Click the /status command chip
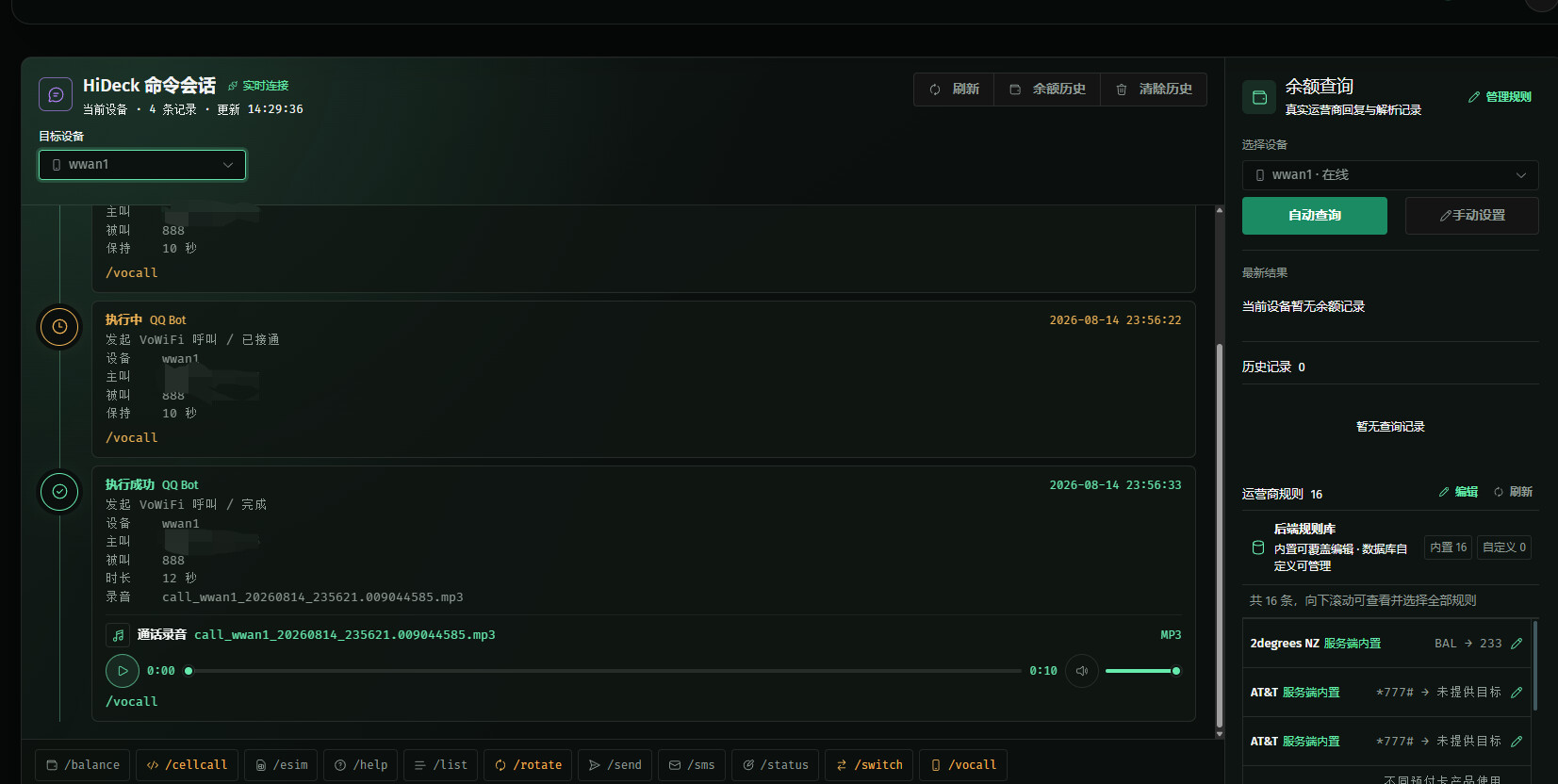 776,765
